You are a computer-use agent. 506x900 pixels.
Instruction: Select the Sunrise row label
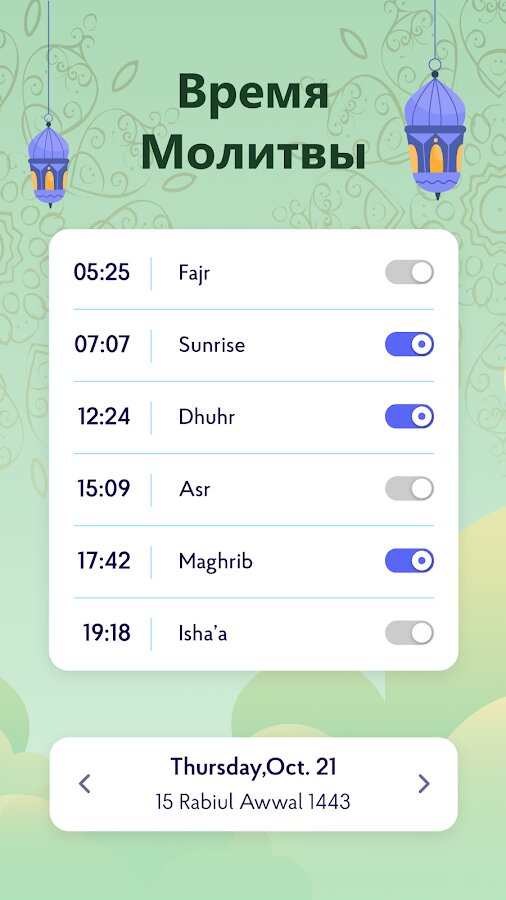[x=212, y=345]
